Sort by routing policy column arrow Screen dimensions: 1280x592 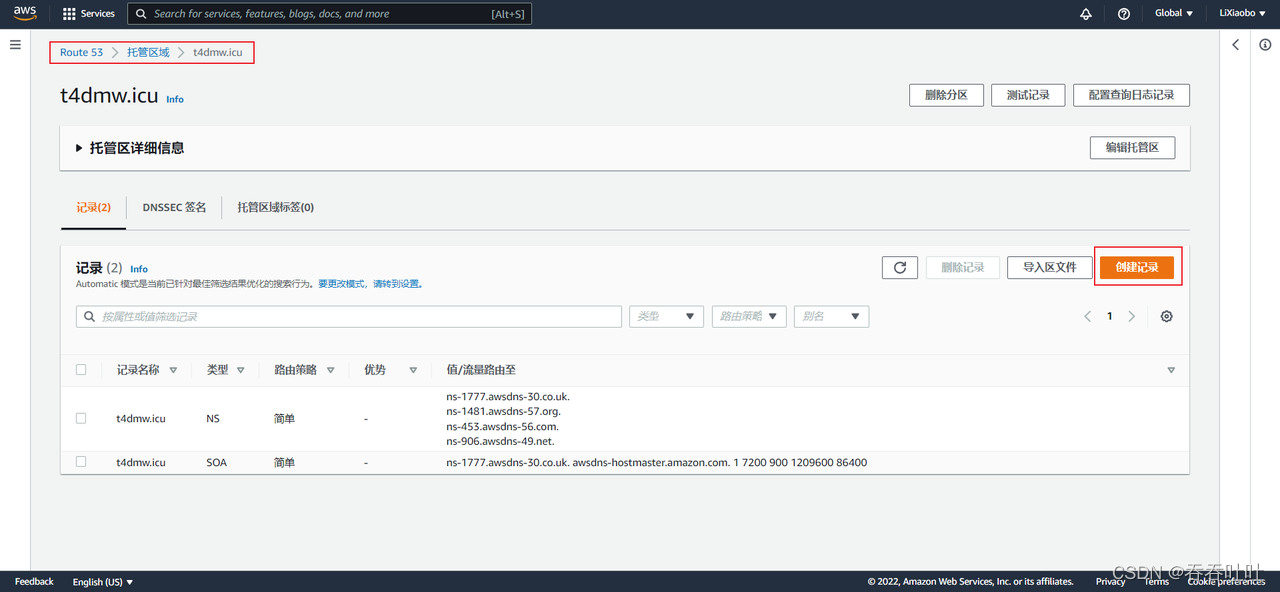click(x=331, y=370)
